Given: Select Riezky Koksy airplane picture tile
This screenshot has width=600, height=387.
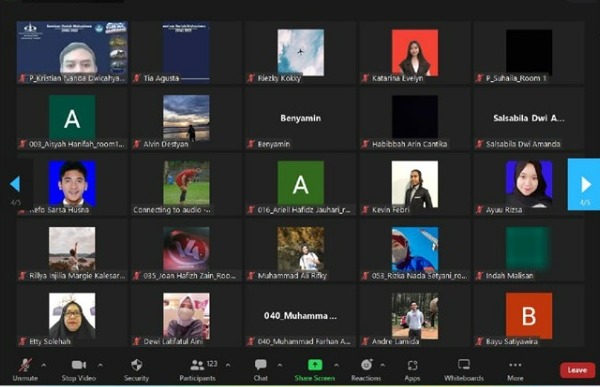Looking at the screenshot, I should coord(300,52).
